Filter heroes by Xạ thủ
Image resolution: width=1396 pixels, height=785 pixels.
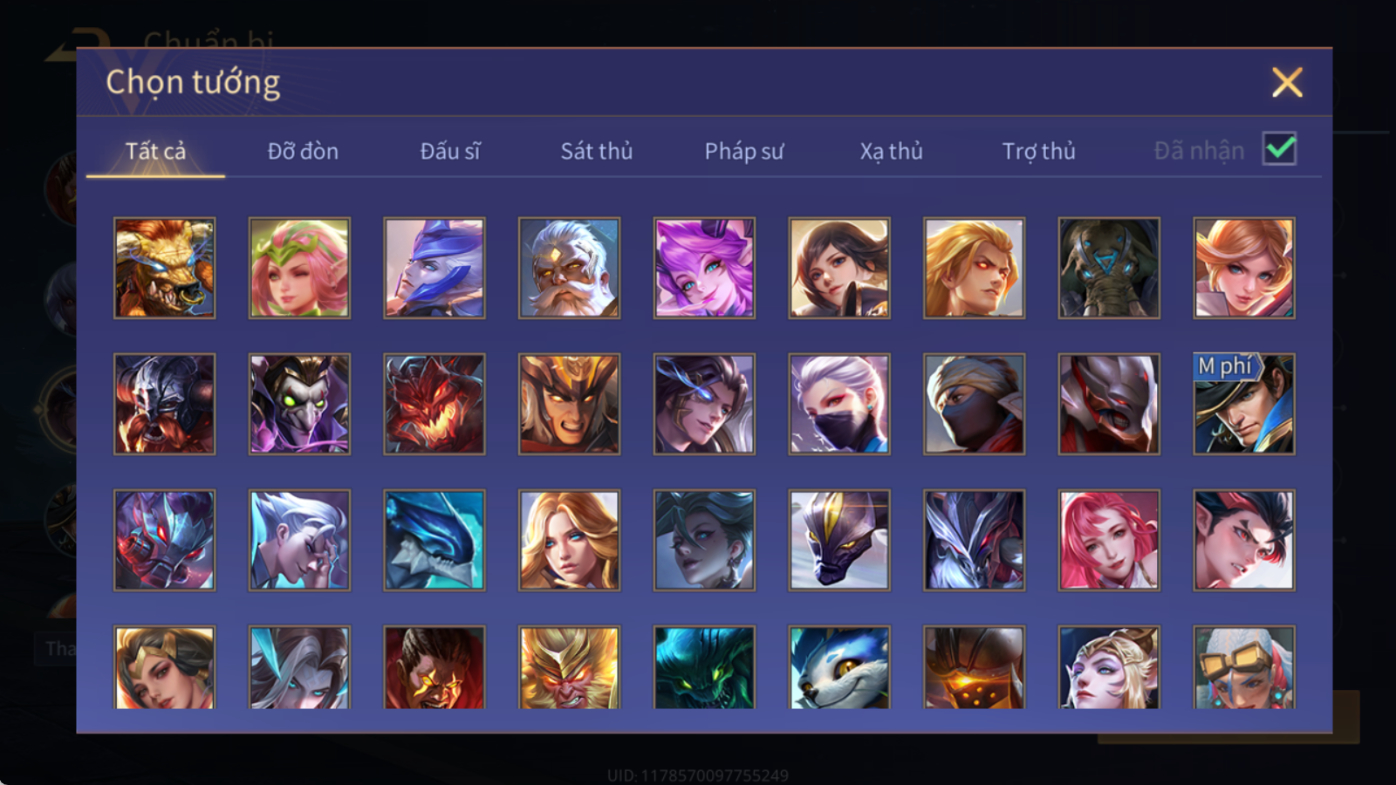point(891,151)
